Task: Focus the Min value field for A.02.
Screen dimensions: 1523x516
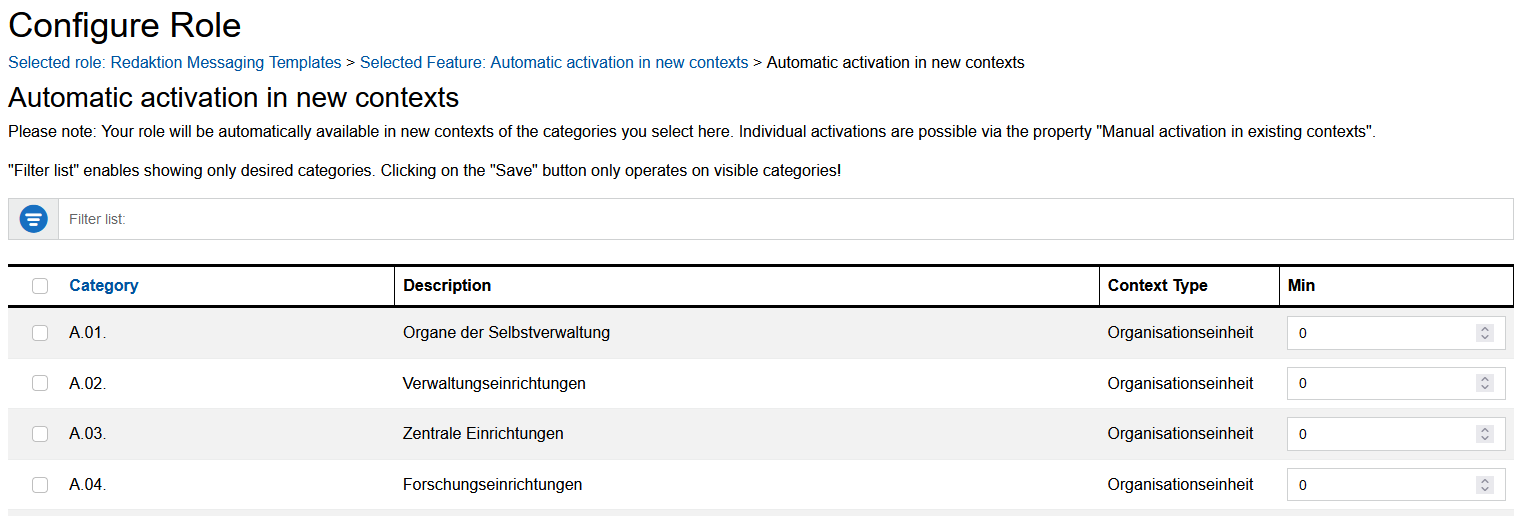Action: [1380, 383]
